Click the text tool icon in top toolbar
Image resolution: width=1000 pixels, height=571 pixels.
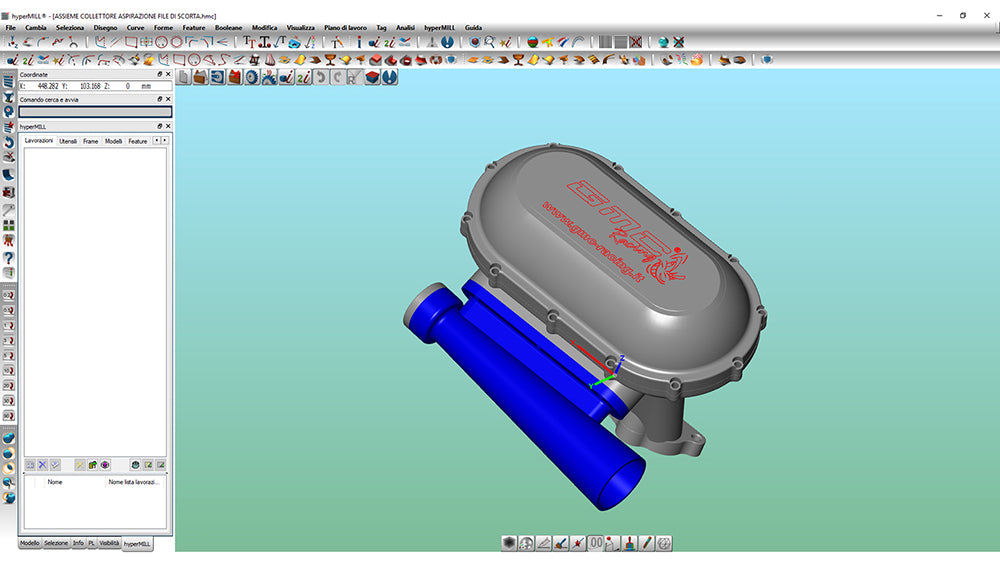tap(248, 42)
